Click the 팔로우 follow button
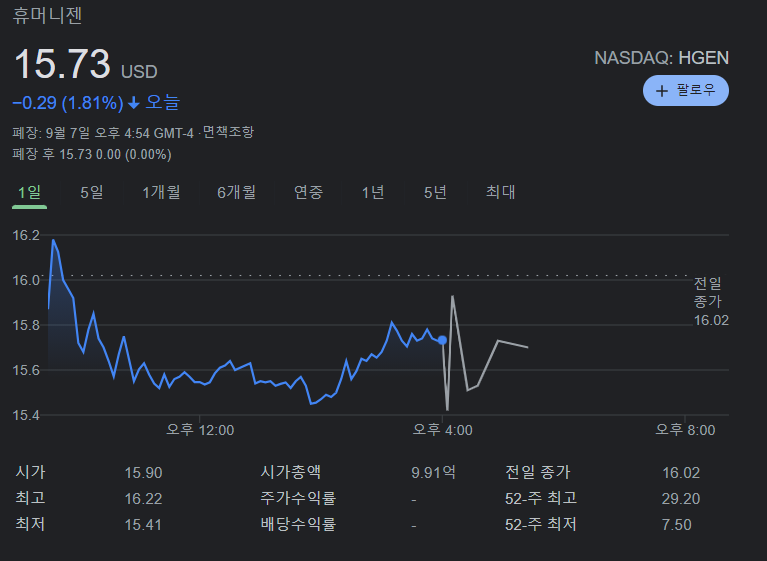Image resolution: width=767 pixels, height=561 pixels. click(685, 90)
